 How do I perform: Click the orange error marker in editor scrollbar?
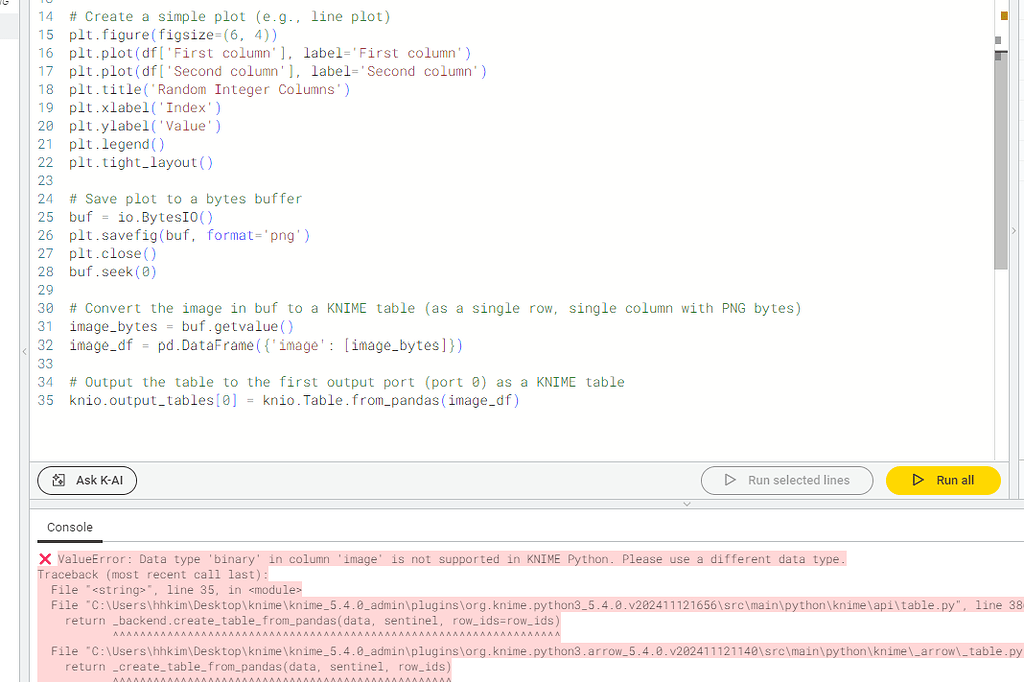click(x=1004, y=16)
